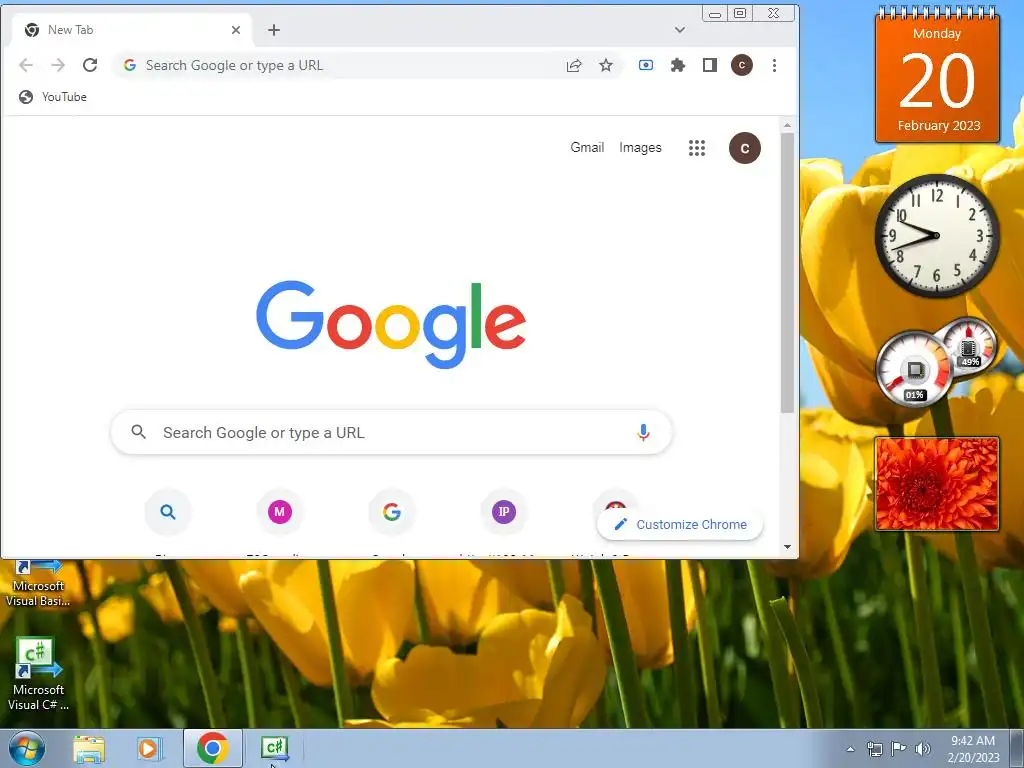The image size is (1024, 768).
Task: Open the blue screen capture extension icon
Action: (x=646, y=65)
